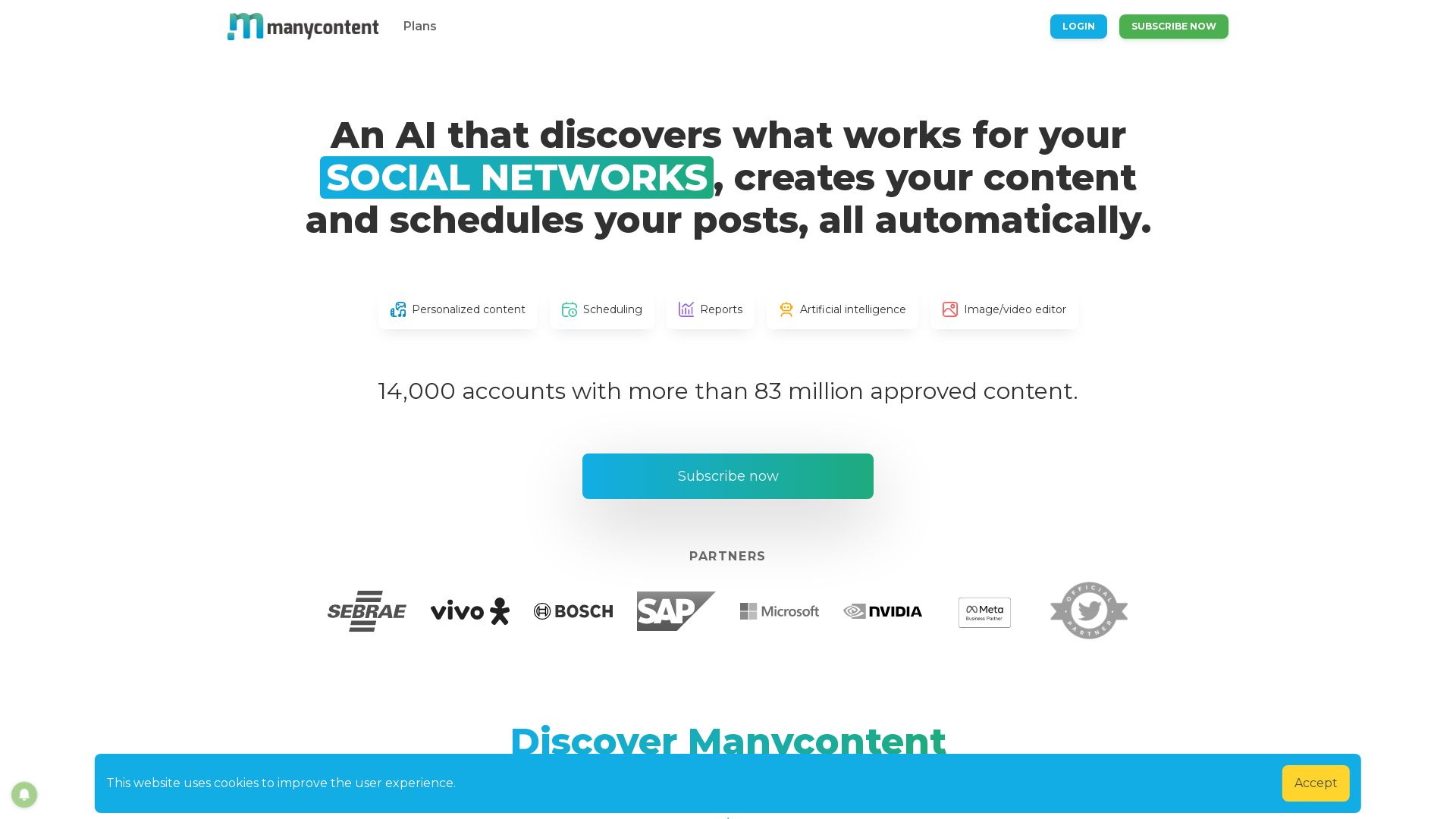
Task: Click the SUBSCRIBE NOW green button
Action: [1173, 26]
